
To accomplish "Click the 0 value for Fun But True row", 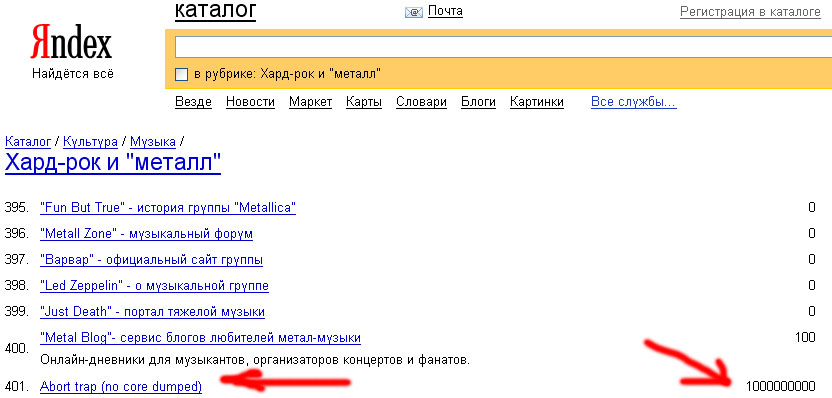I will click(812, 207).
